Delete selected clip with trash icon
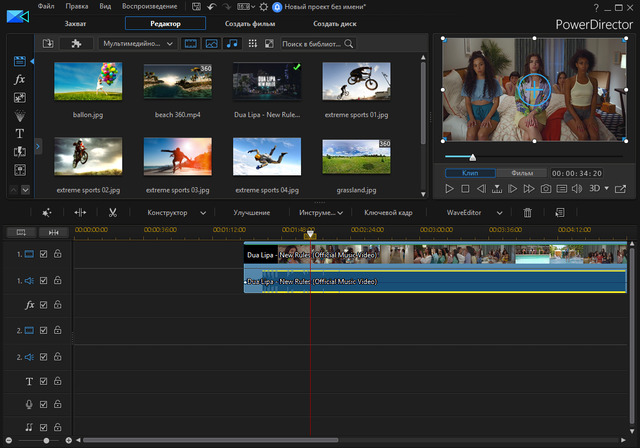The width and height of the screenshot is (640, 448). 528,213
